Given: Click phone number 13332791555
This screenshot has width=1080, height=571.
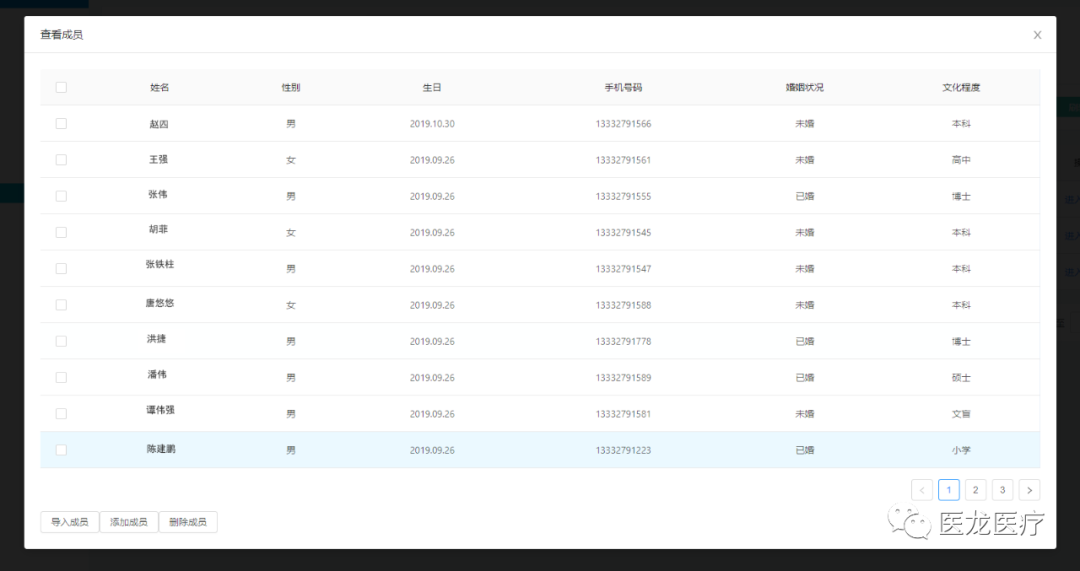Looking at the screenshot, I should (623, 196).
